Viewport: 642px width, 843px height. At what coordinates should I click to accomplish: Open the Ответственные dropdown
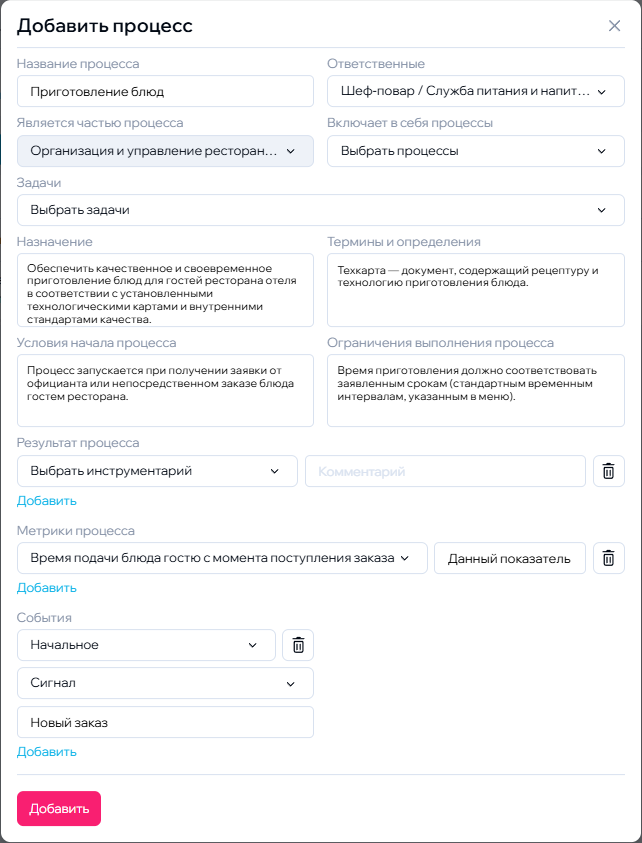[475, 92]
